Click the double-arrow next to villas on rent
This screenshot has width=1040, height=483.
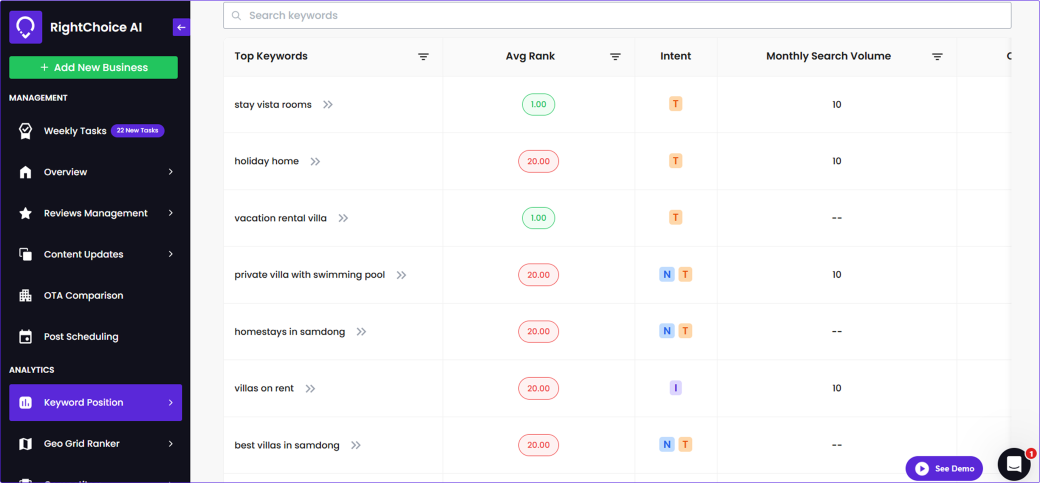click(x=310, y=388)
